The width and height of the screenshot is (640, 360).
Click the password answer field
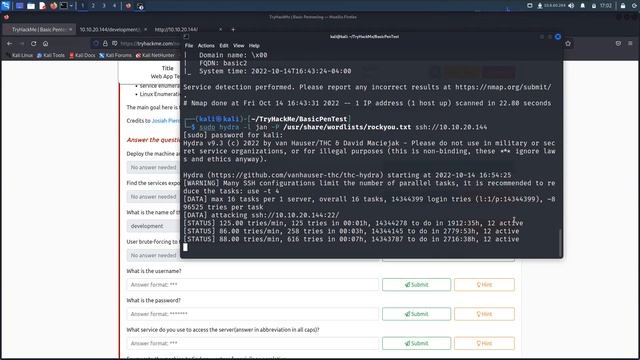click(x=252, y=314)
